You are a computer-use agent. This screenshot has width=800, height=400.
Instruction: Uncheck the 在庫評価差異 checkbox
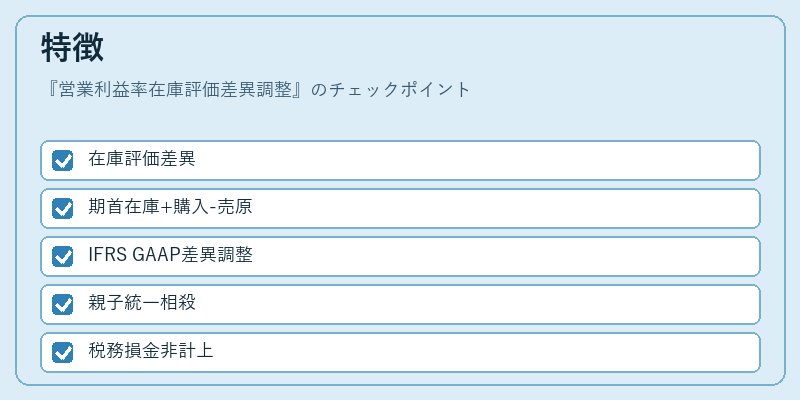point(63,160)
